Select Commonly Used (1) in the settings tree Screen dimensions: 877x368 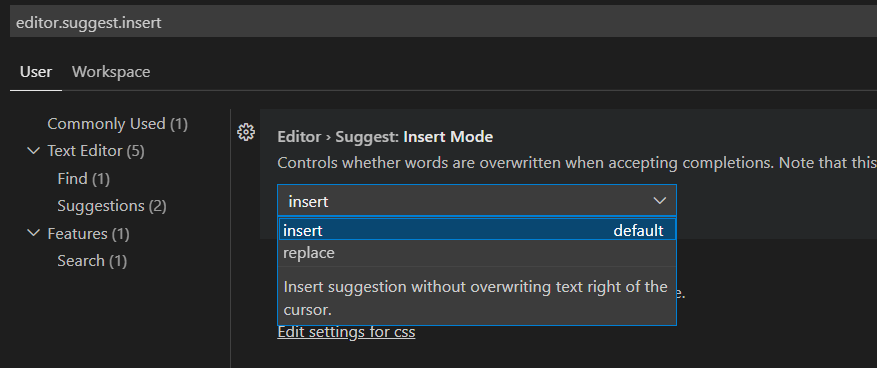[x=117, y=124]
